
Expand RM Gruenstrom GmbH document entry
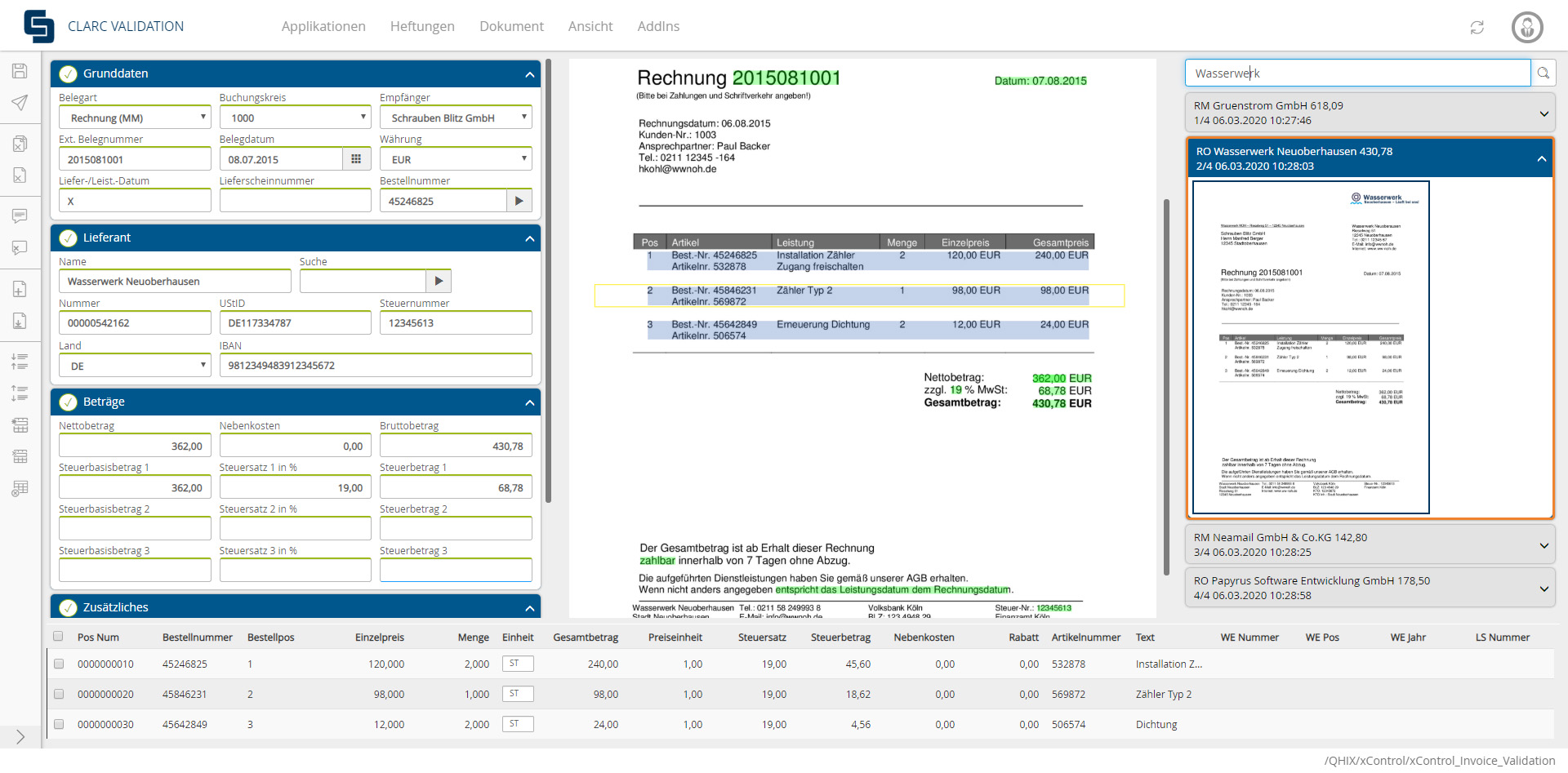[1543, 113]
